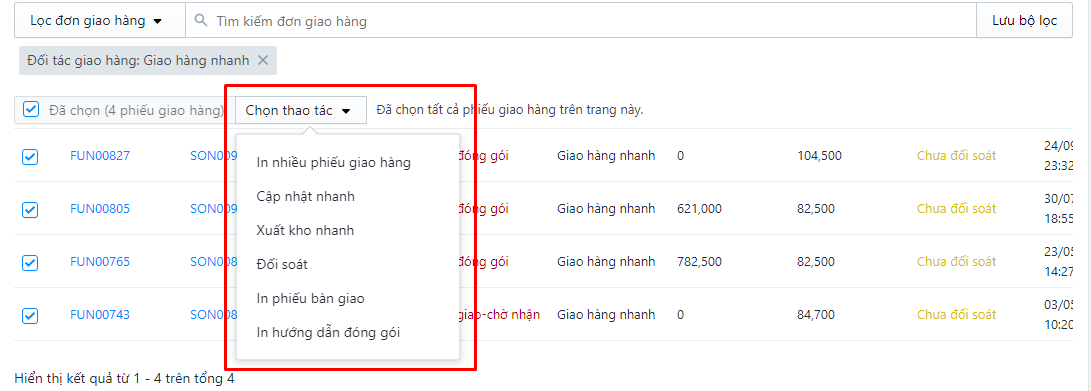Open delivery slip FUN00765
Image resolution: width=1091 pixels, height=391 pixels.
[99, 262]
